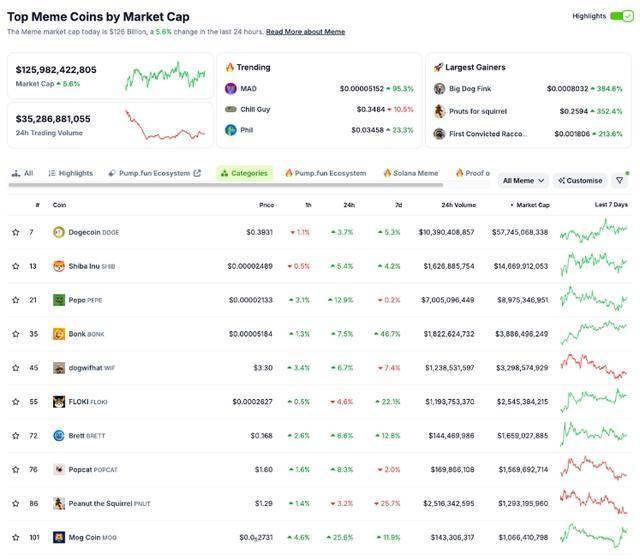Select the partially hidden Proof tab

(473, 173)
